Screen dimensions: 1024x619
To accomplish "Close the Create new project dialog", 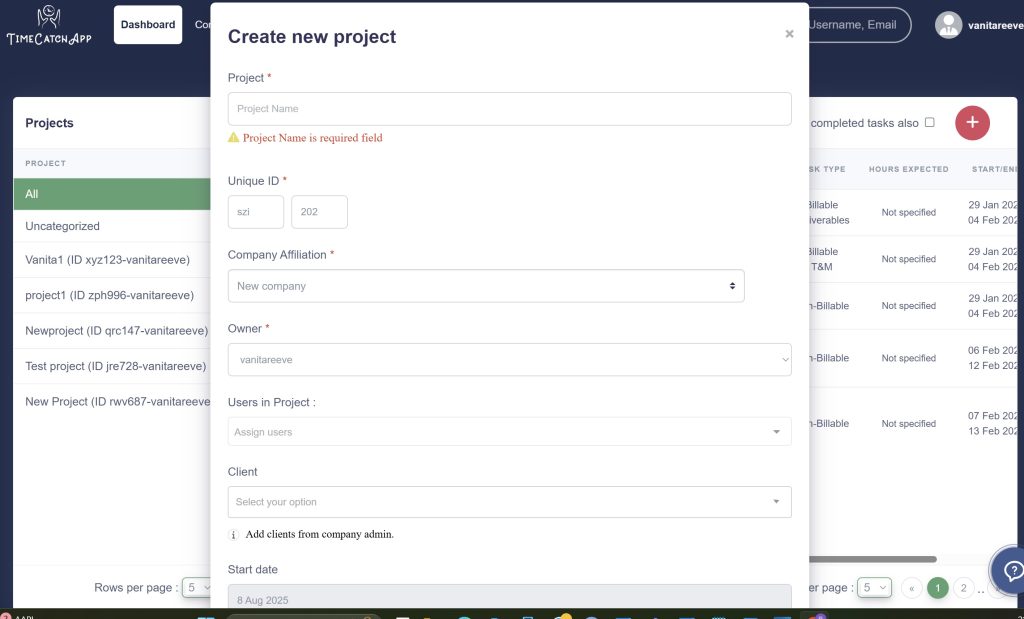I will [789, 34].
